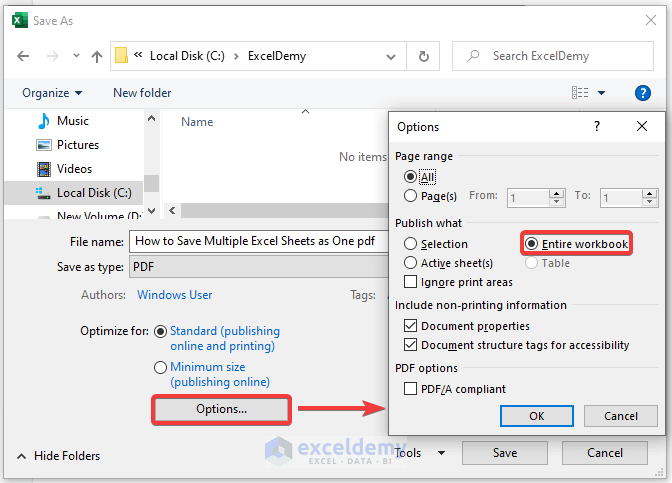
Task: Select the Selection radio button
Action: click(x=410, y=244)
